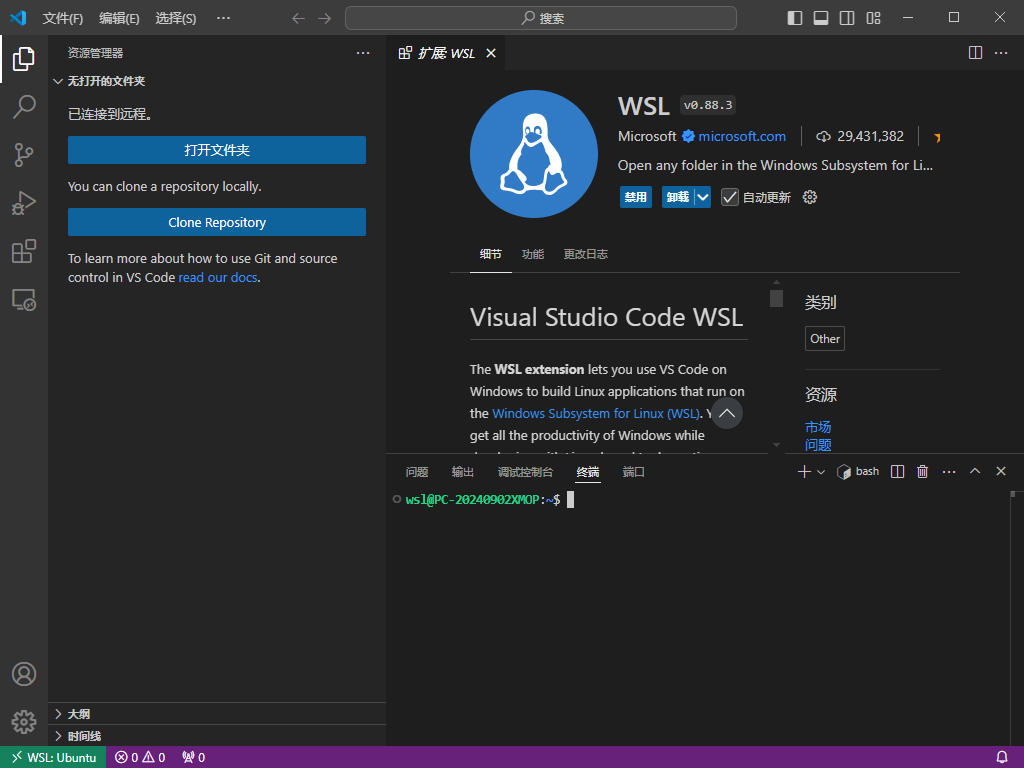The image size is (1024, 768).
Task: Click the Open Folder button
Action: [x=217, y=150]
